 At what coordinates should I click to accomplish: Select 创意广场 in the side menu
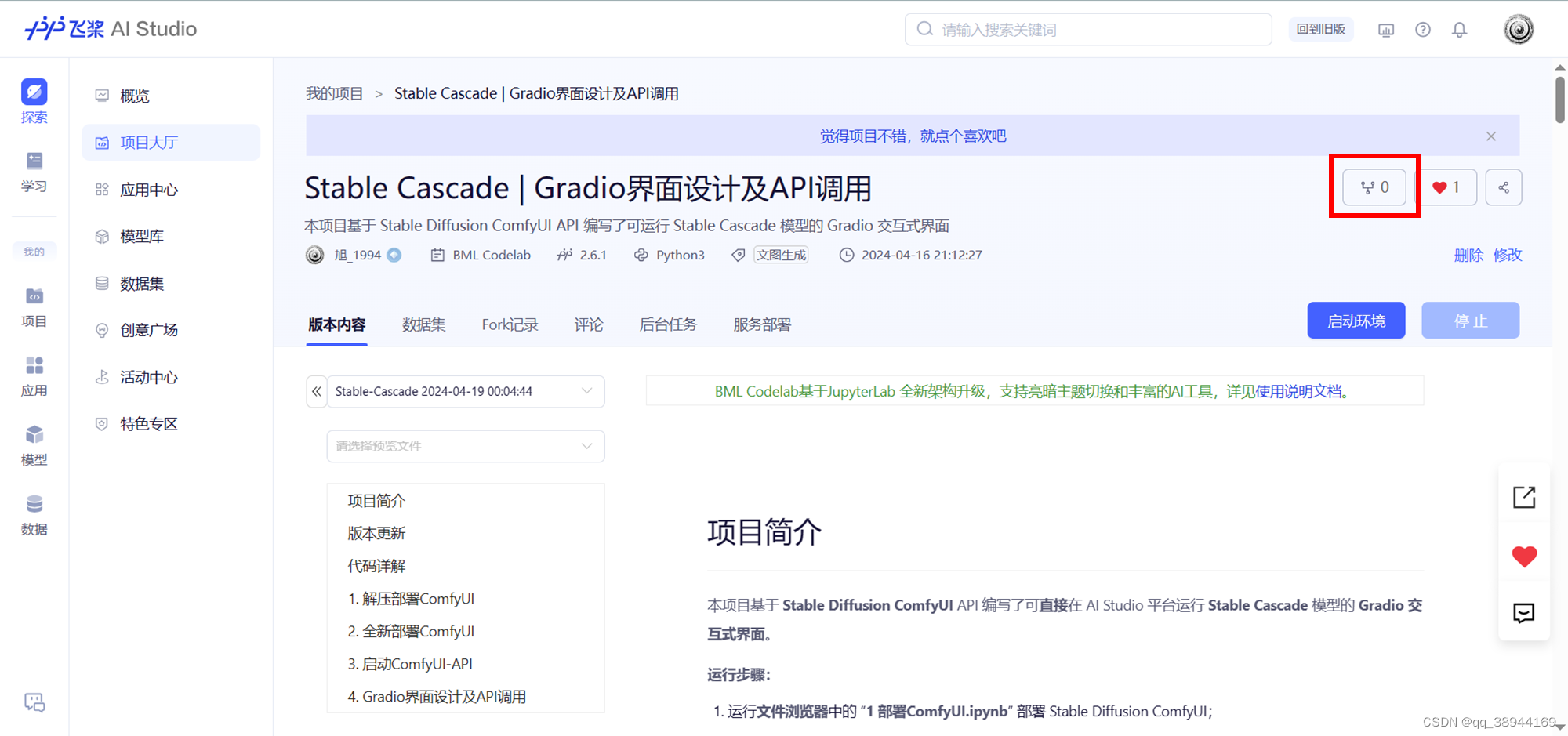pyautogui.click(x=171, y=330)
